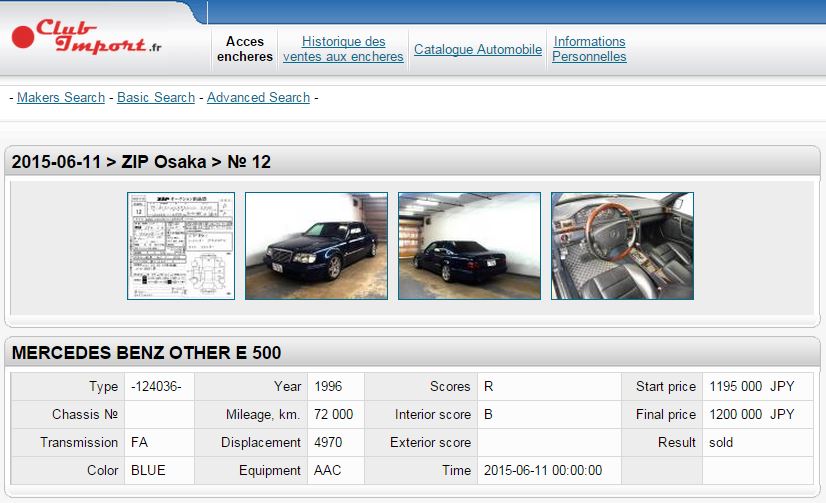826x503 pixels.
Task: Open the Acces encheres tab
Action: 245,49
